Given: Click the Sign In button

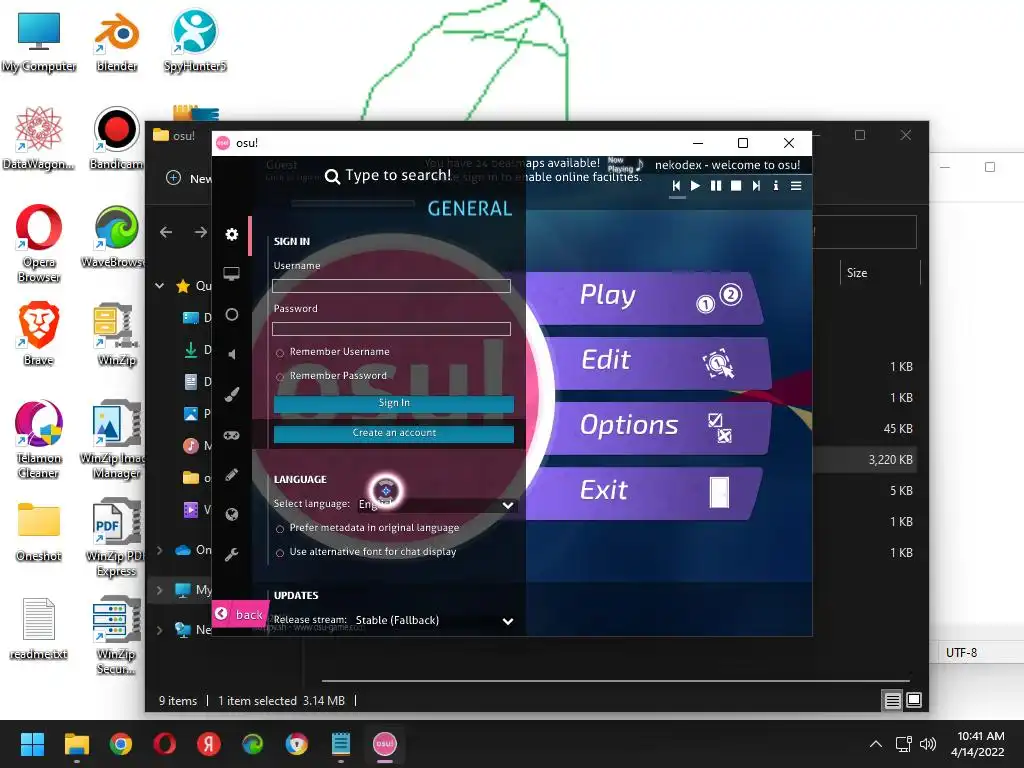Looking at the screenshot, I should coord(394,404).
